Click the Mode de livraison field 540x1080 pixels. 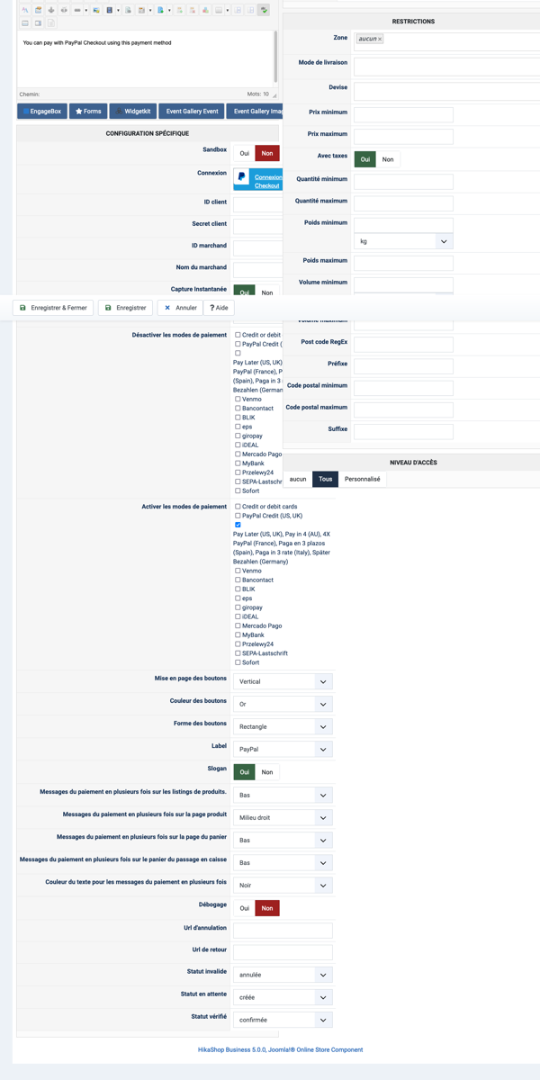coord(447,66)
